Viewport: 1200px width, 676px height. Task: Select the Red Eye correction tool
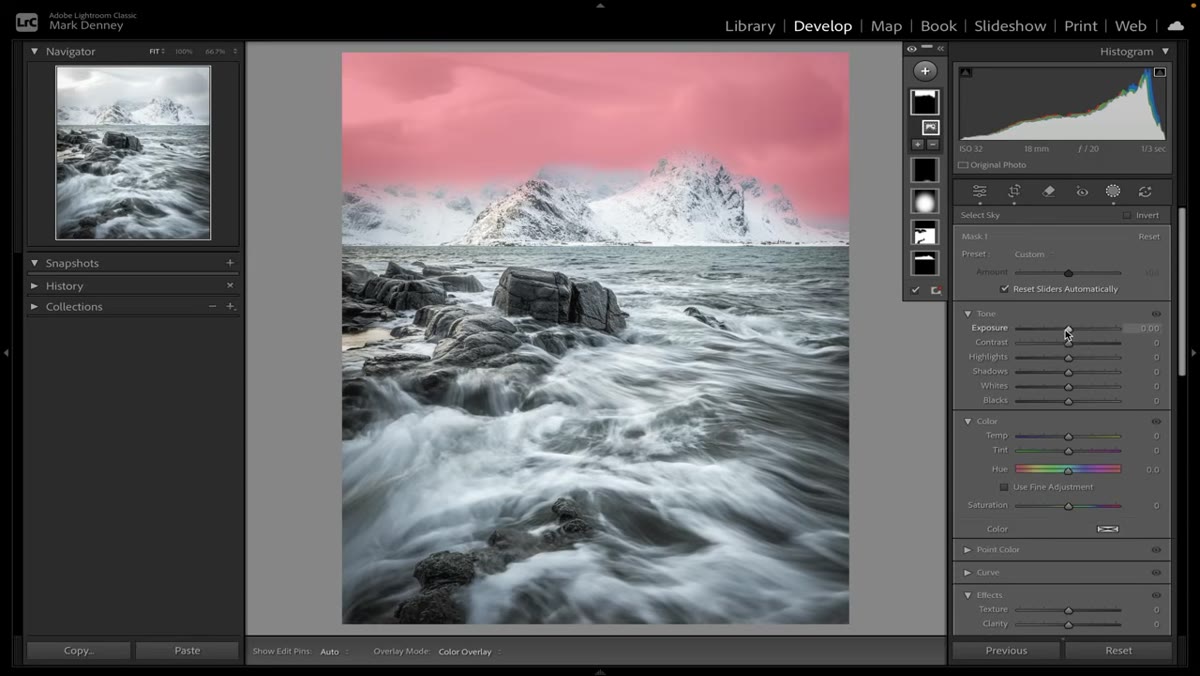click(1081, 191)
